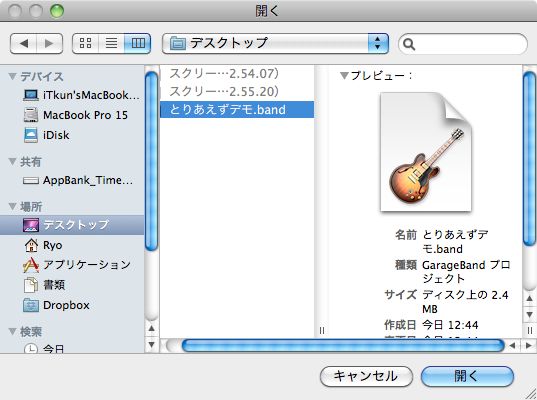Click the horizontal scroll right arrow
Image resolution: width=537 pixels, height=400 pixels.
[528, 346]
